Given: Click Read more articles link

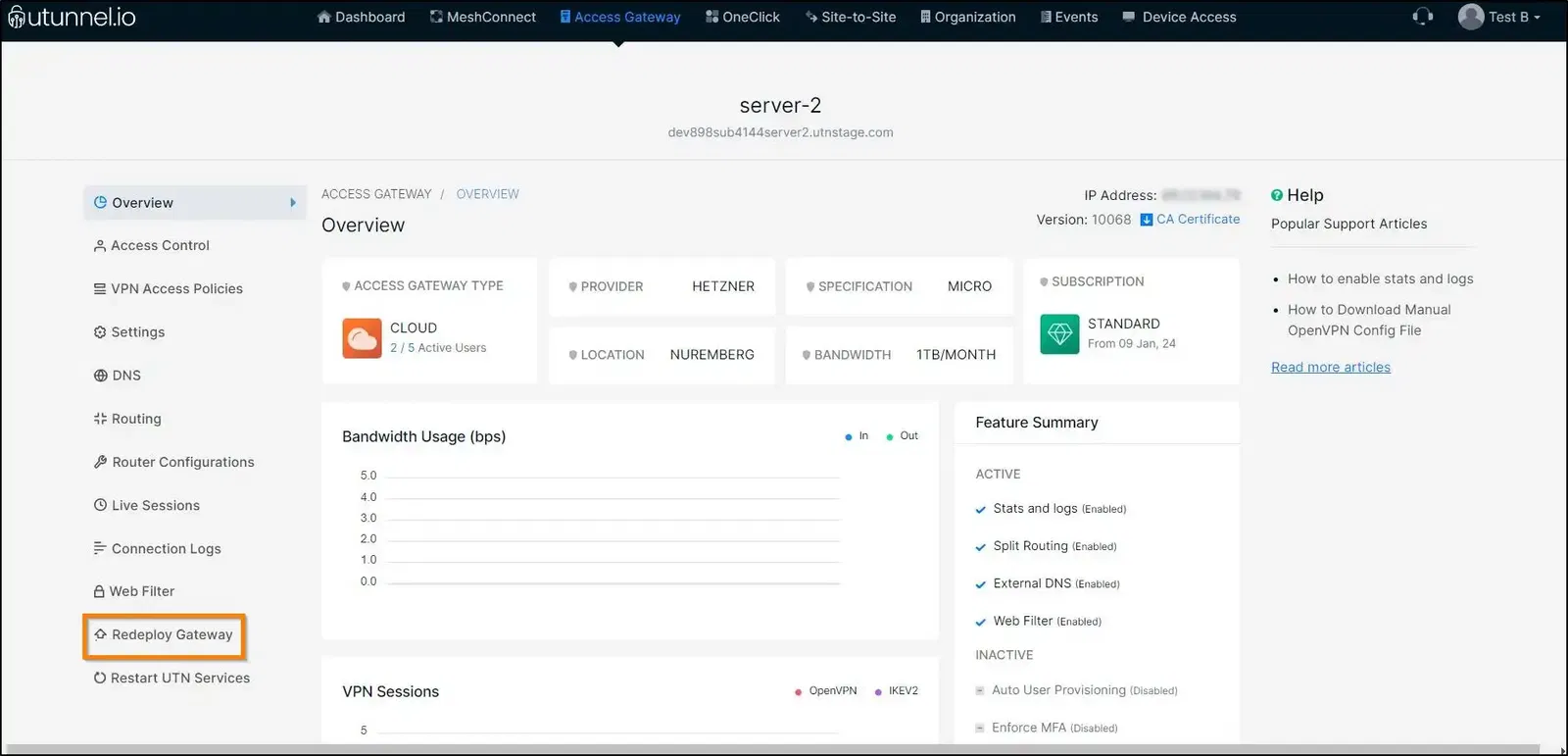Looking at the screenshot, I should point(1331,367).
